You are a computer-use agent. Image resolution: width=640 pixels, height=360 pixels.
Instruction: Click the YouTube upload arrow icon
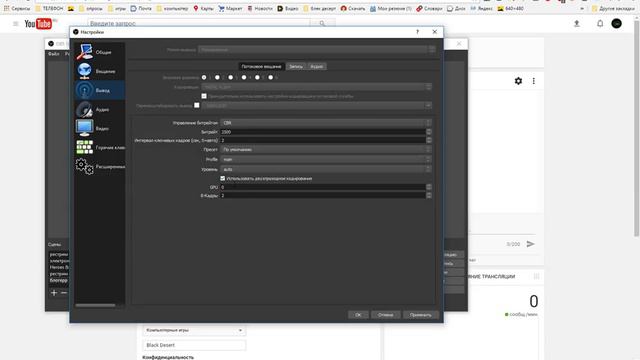577,24
